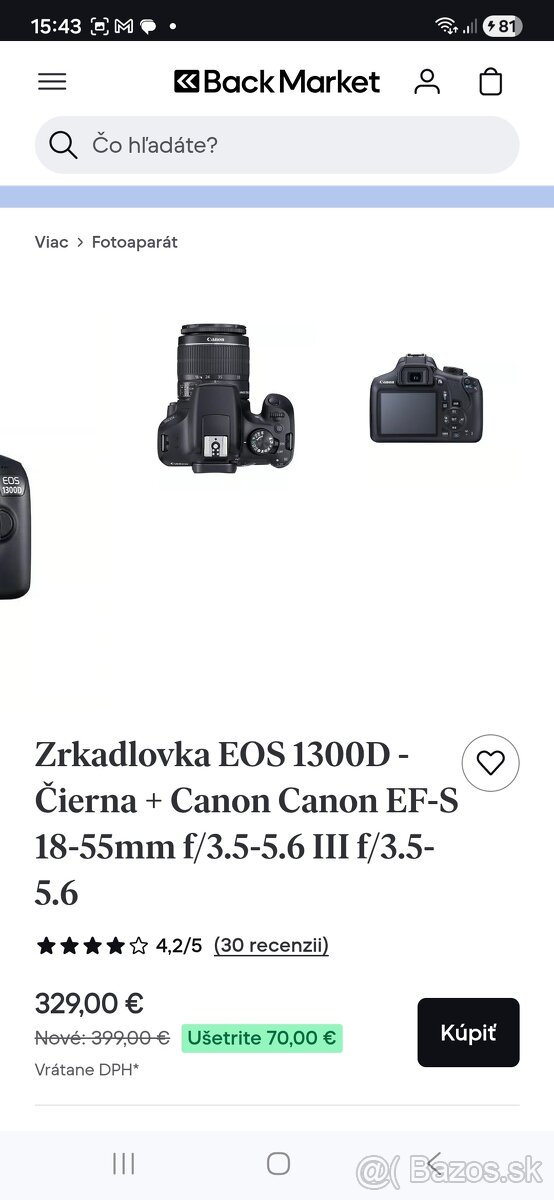Open the shopping bag cart
The height and width of the screenshot is (1200, 554).
tap(490, 82)
